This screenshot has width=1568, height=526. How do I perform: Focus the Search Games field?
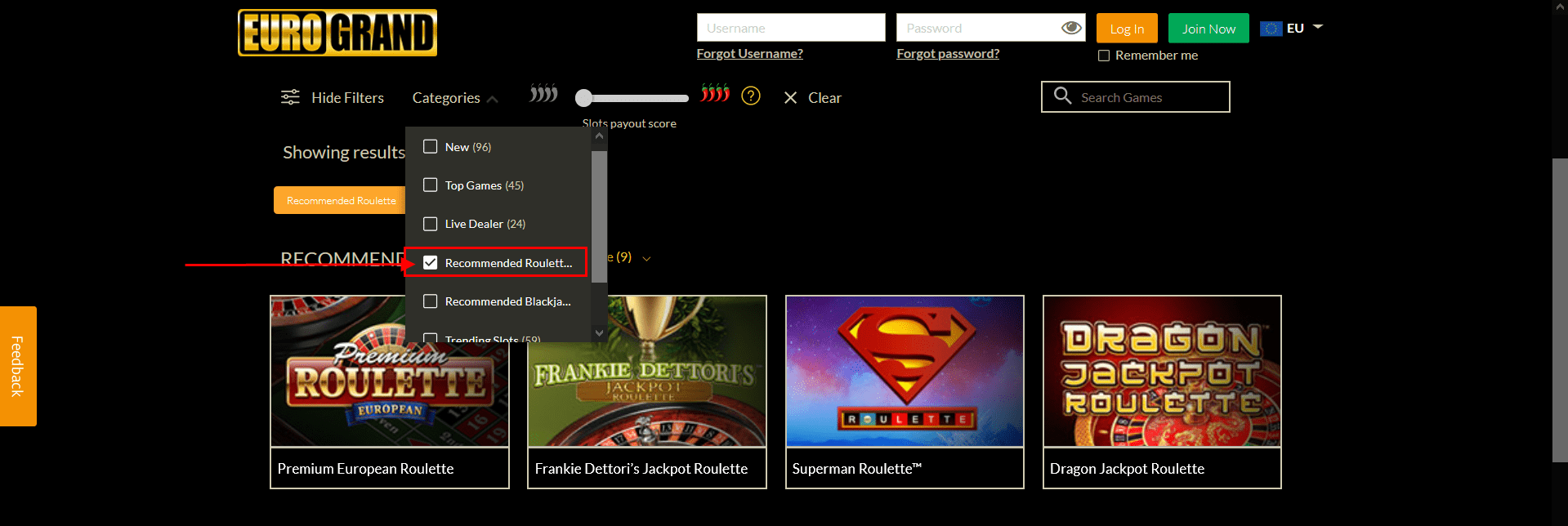[x=1136, y=96]
